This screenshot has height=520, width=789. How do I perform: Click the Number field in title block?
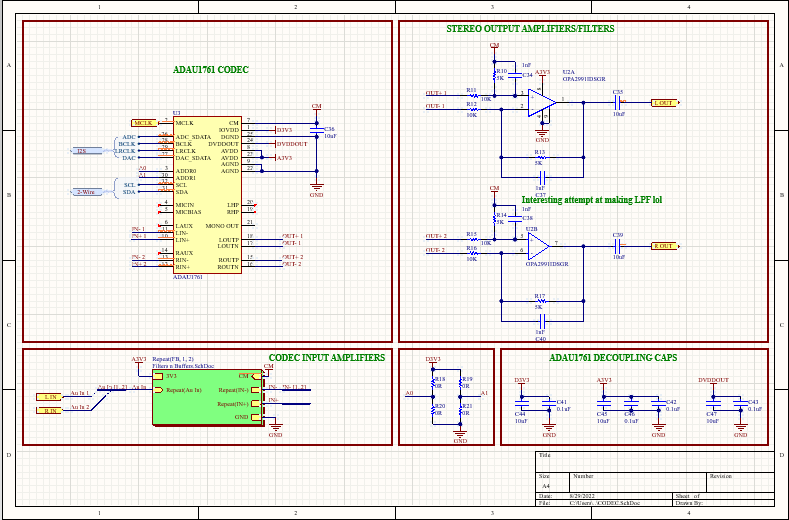tap(637, 482)
